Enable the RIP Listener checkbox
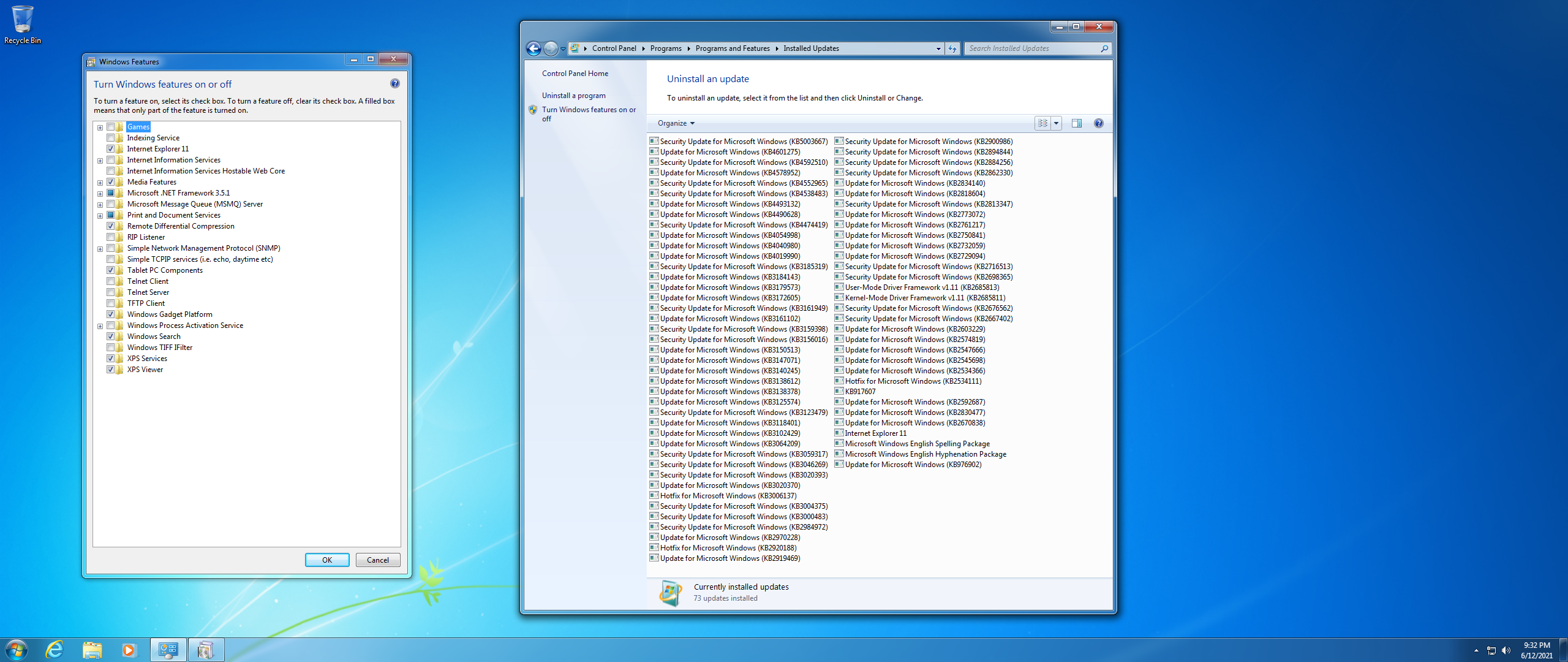 [x=111, y=237]
